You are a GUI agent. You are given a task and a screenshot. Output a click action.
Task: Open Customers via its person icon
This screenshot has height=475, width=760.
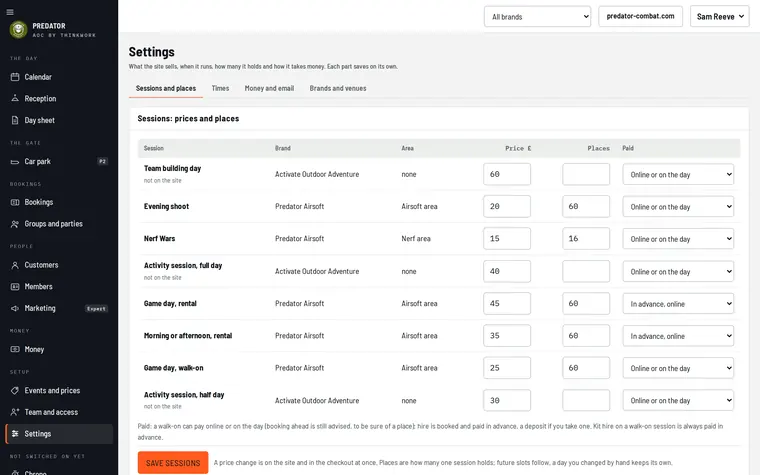(x=15, y=265)
